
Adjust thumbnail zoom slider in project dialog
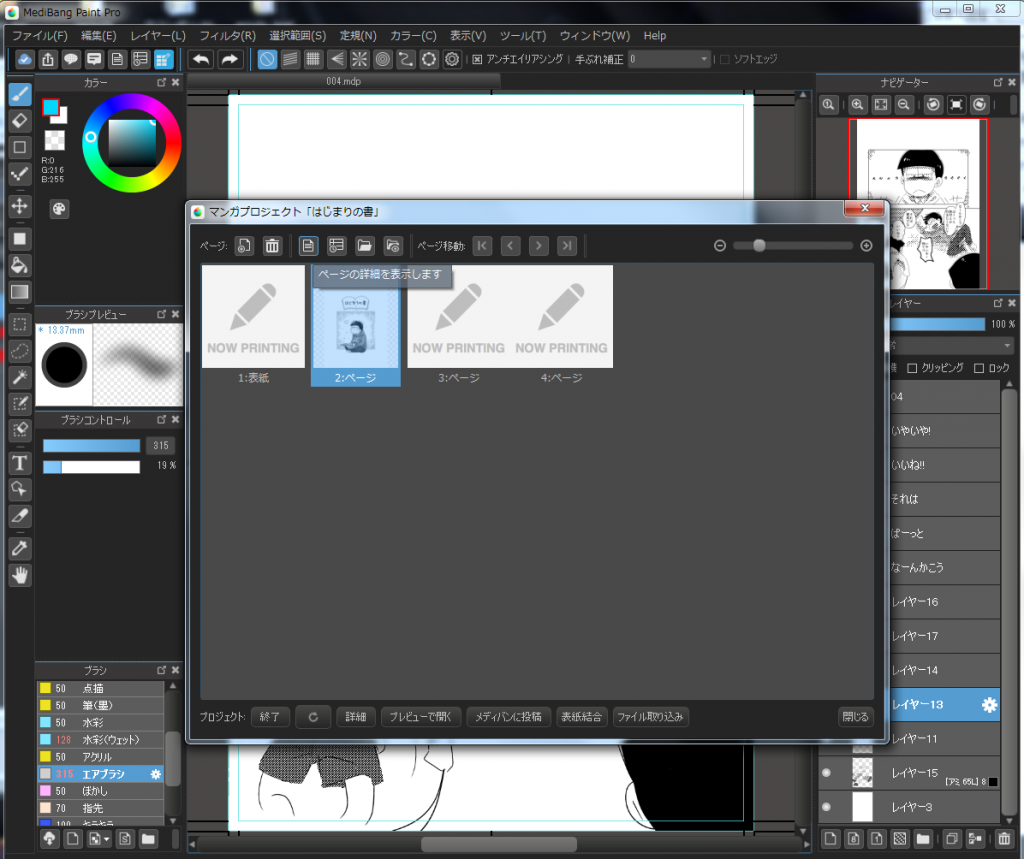tap(793, 246)
